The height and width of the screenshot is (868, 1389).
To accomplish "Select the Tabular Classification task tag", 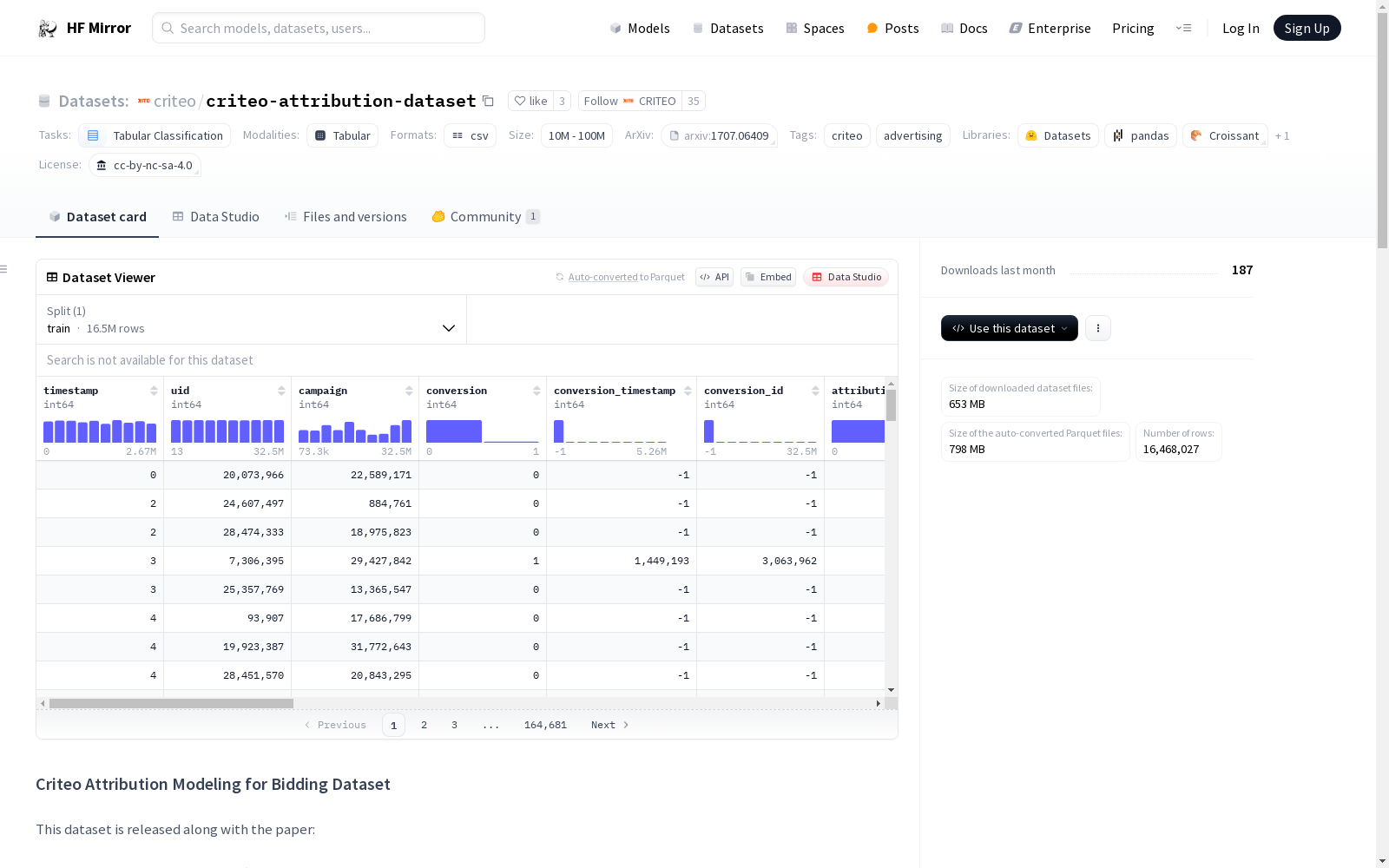I will [x=155, y=135].
